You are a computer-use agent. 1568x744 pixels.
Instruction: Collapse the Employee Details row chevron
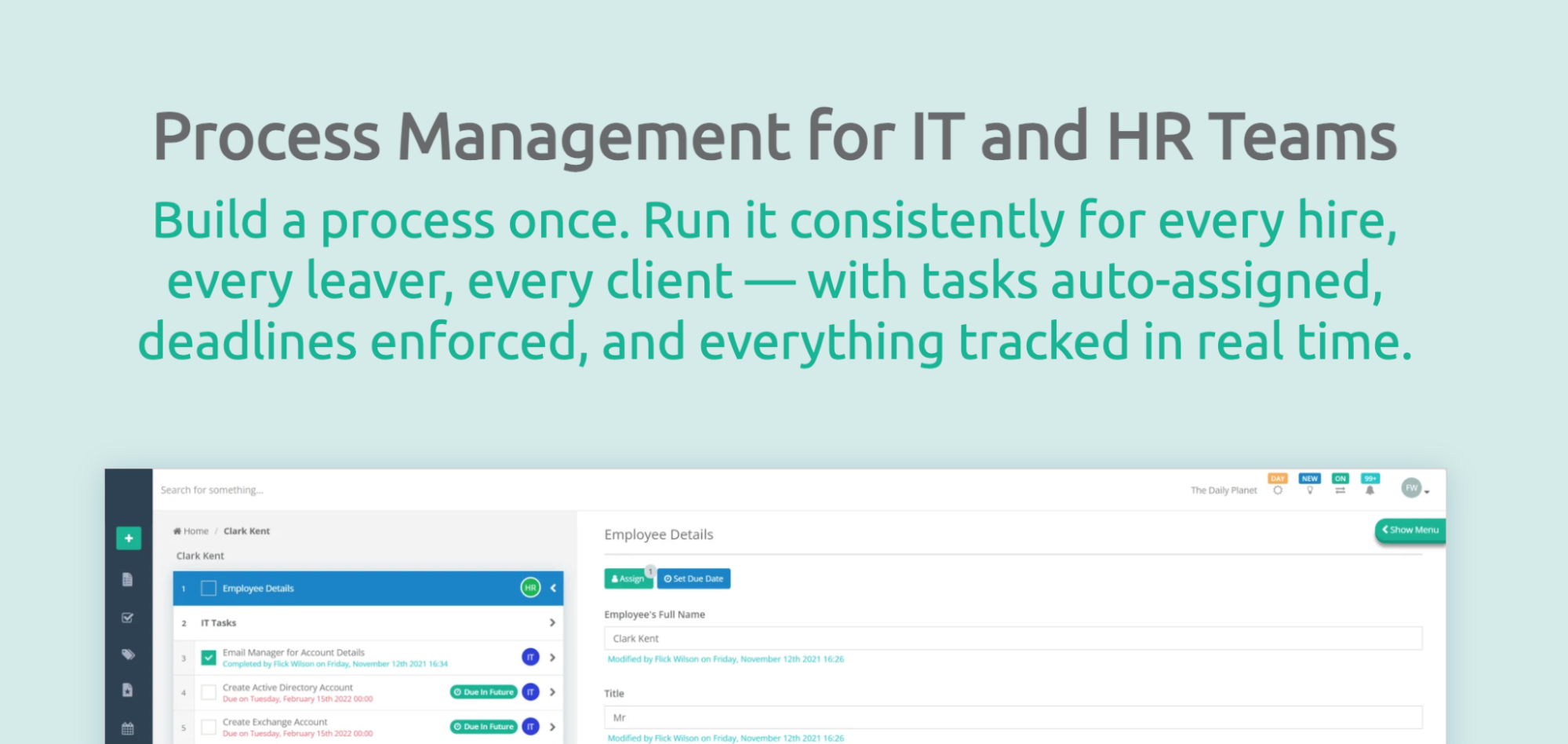[x=553, y=588]
